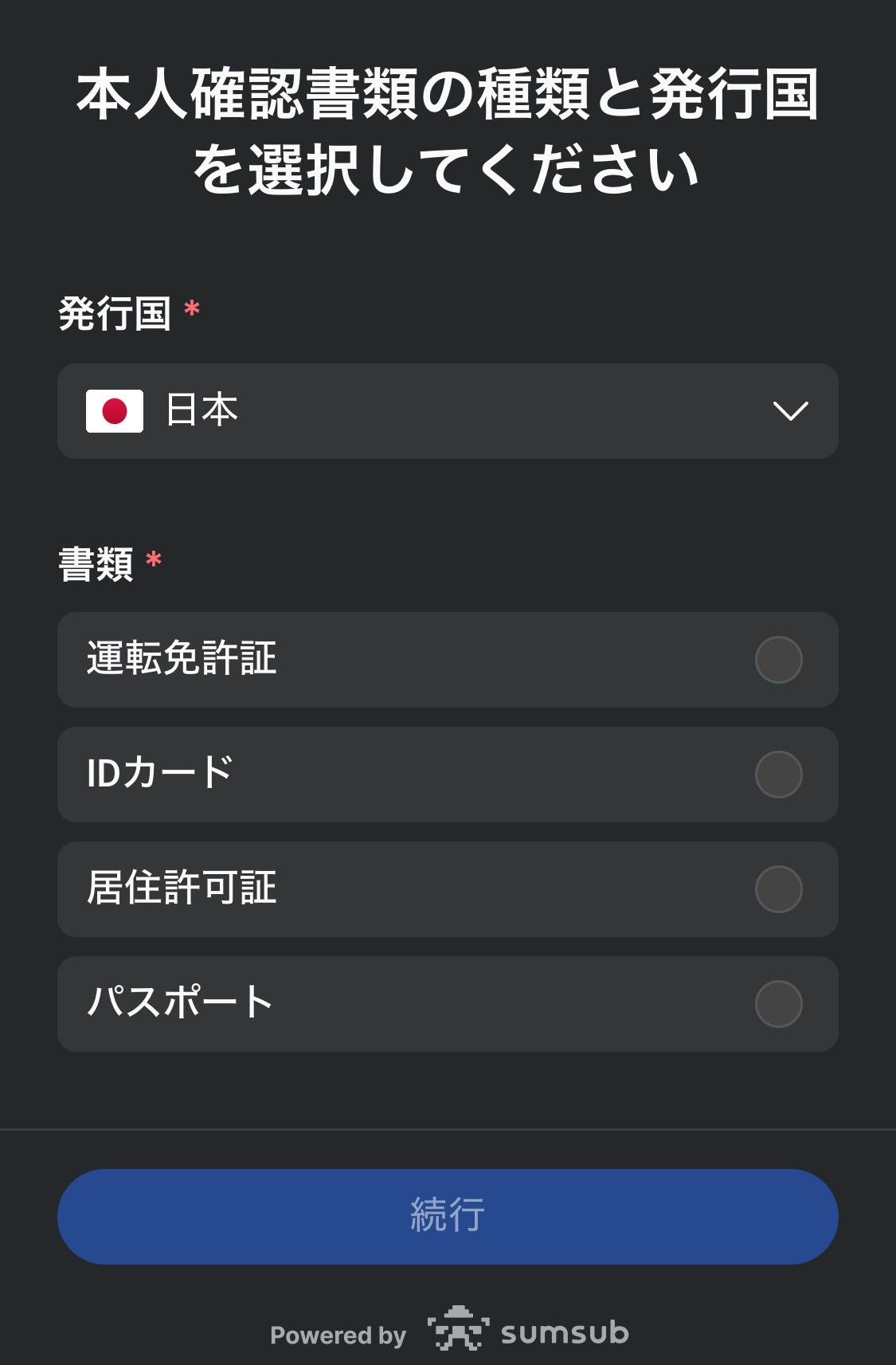Select the 運転免許証 radio circle
This screenshot has width=896, height=1365.
coord(778,660)
